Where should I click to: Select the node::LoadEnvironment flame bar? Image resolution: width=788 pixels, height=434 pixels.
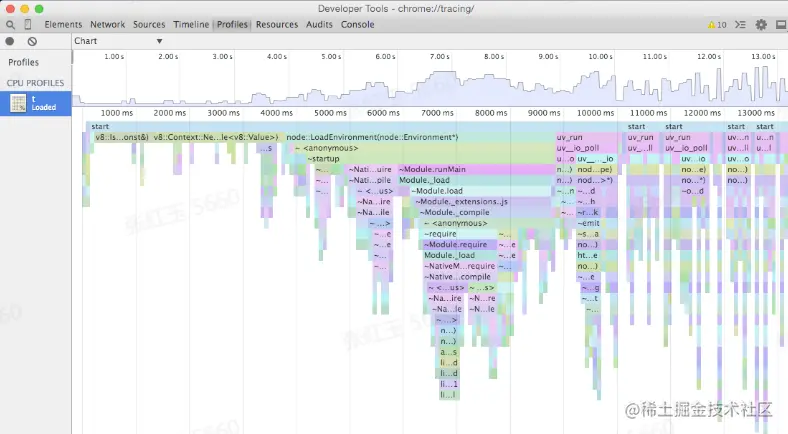(x=420, y=137)
